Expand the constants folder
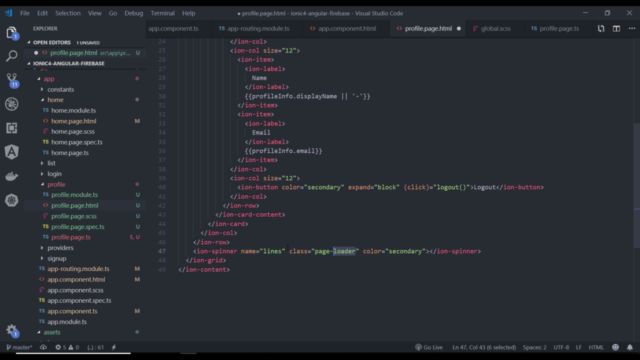This screenshot has height=360, width=640. [x=60, y=89]
